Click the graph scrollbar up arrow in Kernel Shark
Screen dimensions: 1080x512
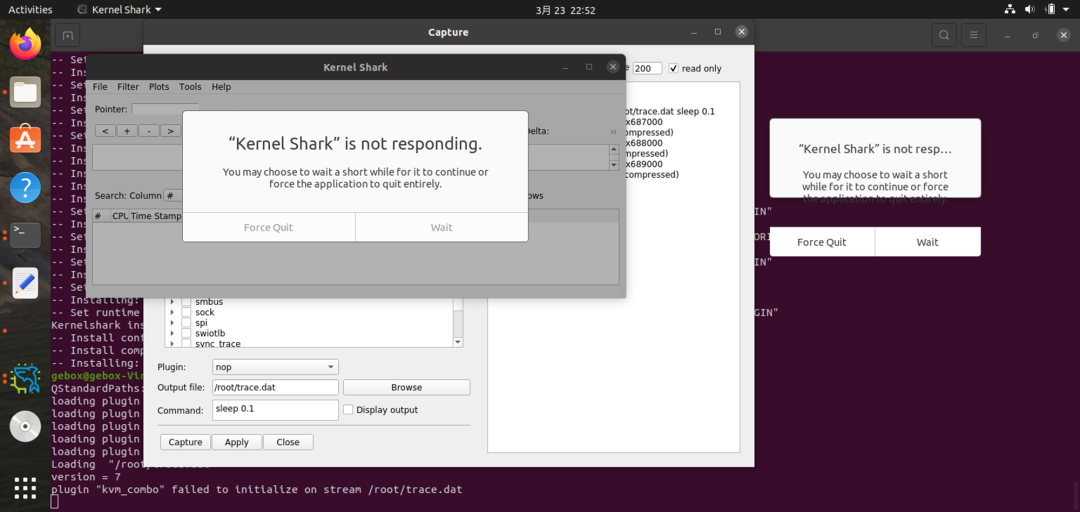[x=614, y=150]
